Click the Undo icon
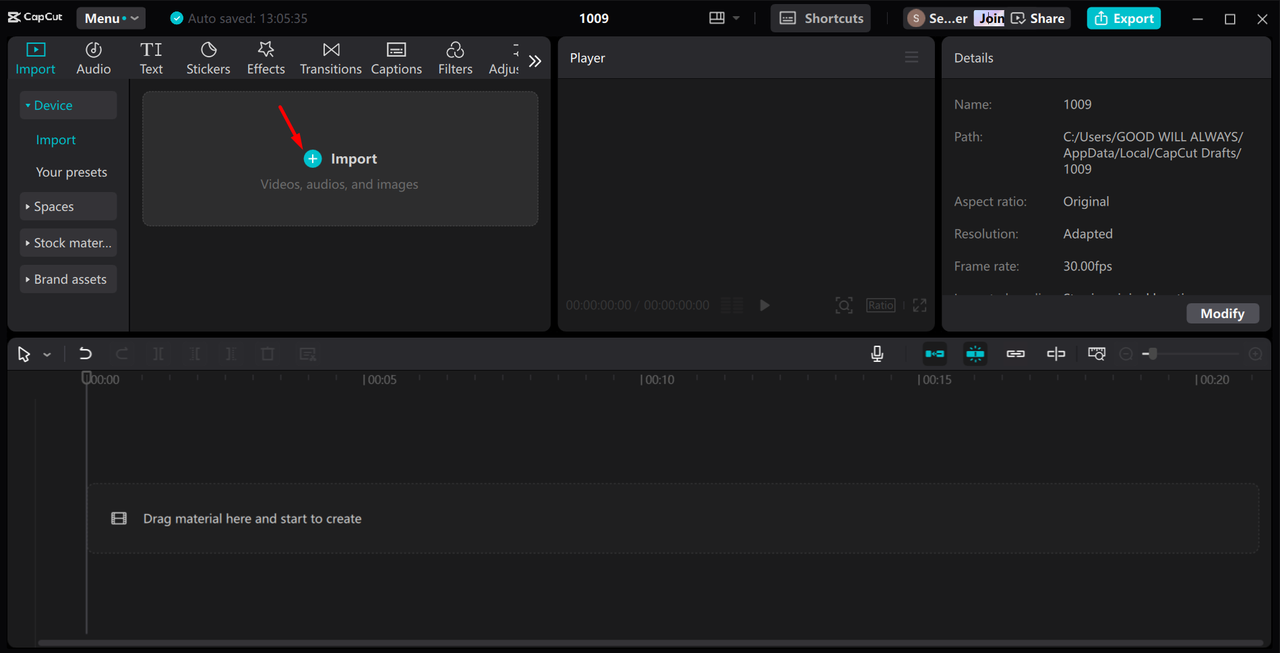 (x=85, y=354)
